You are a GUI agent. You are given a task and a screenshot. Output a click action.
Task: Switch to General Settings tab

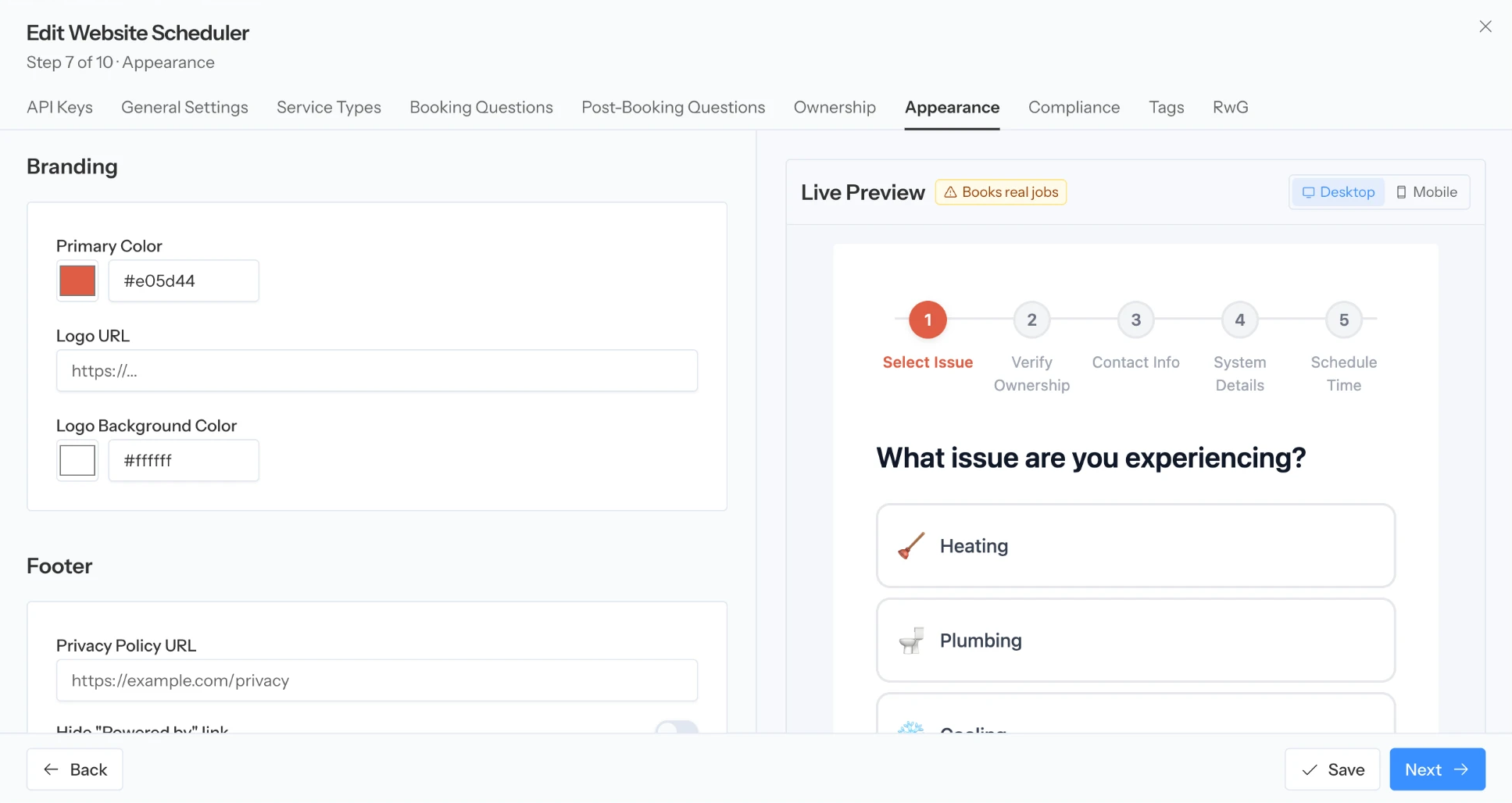click(x=184, y=107)
